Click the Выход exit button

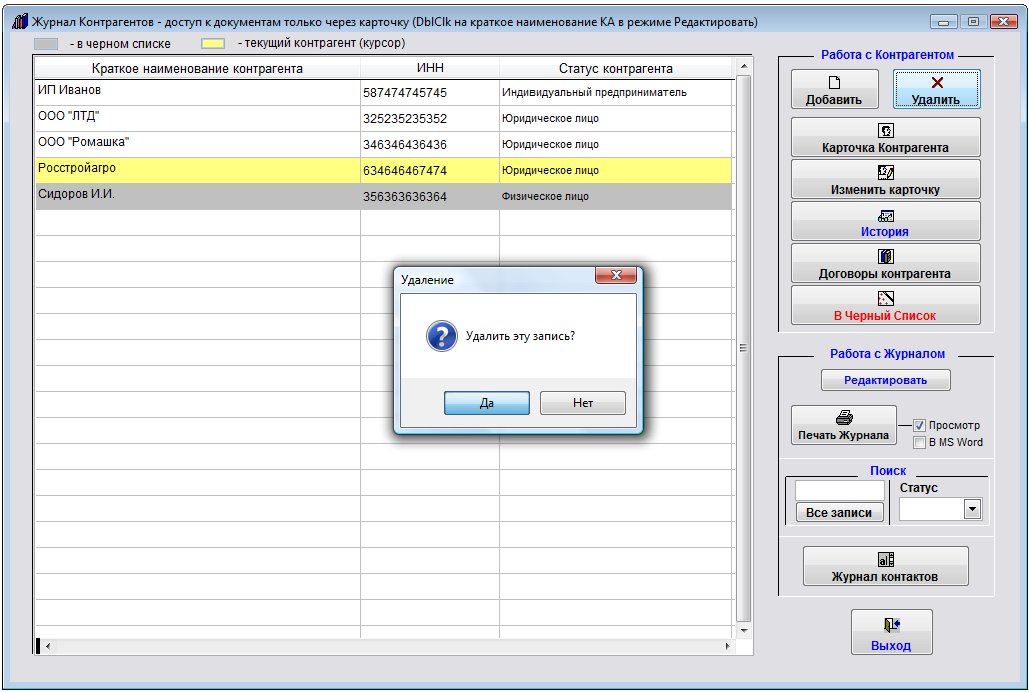click(x=891, y=633)
